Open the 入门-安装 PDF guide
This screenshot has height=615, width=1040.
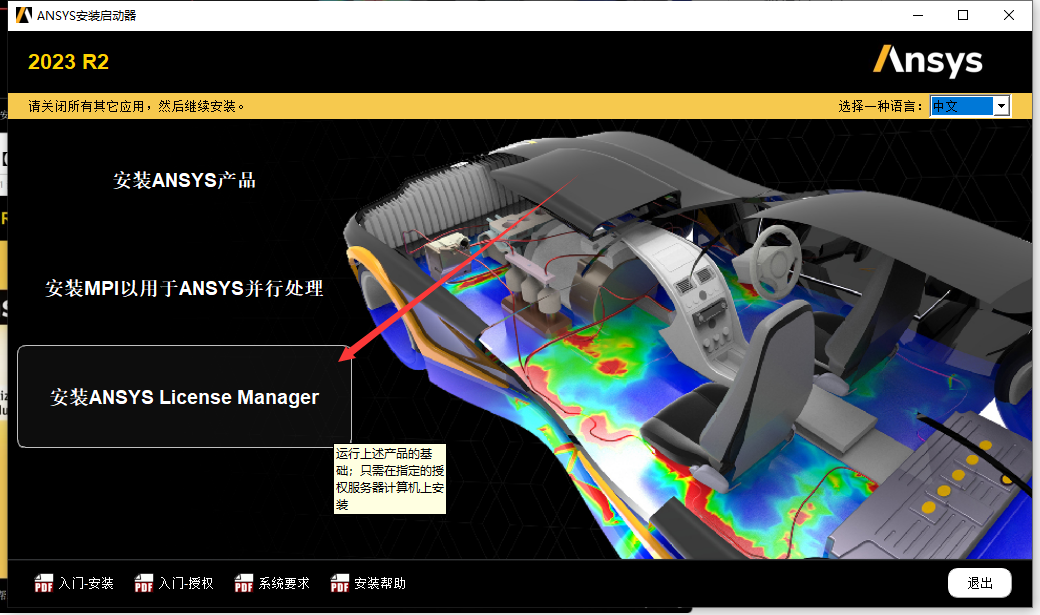83,583
